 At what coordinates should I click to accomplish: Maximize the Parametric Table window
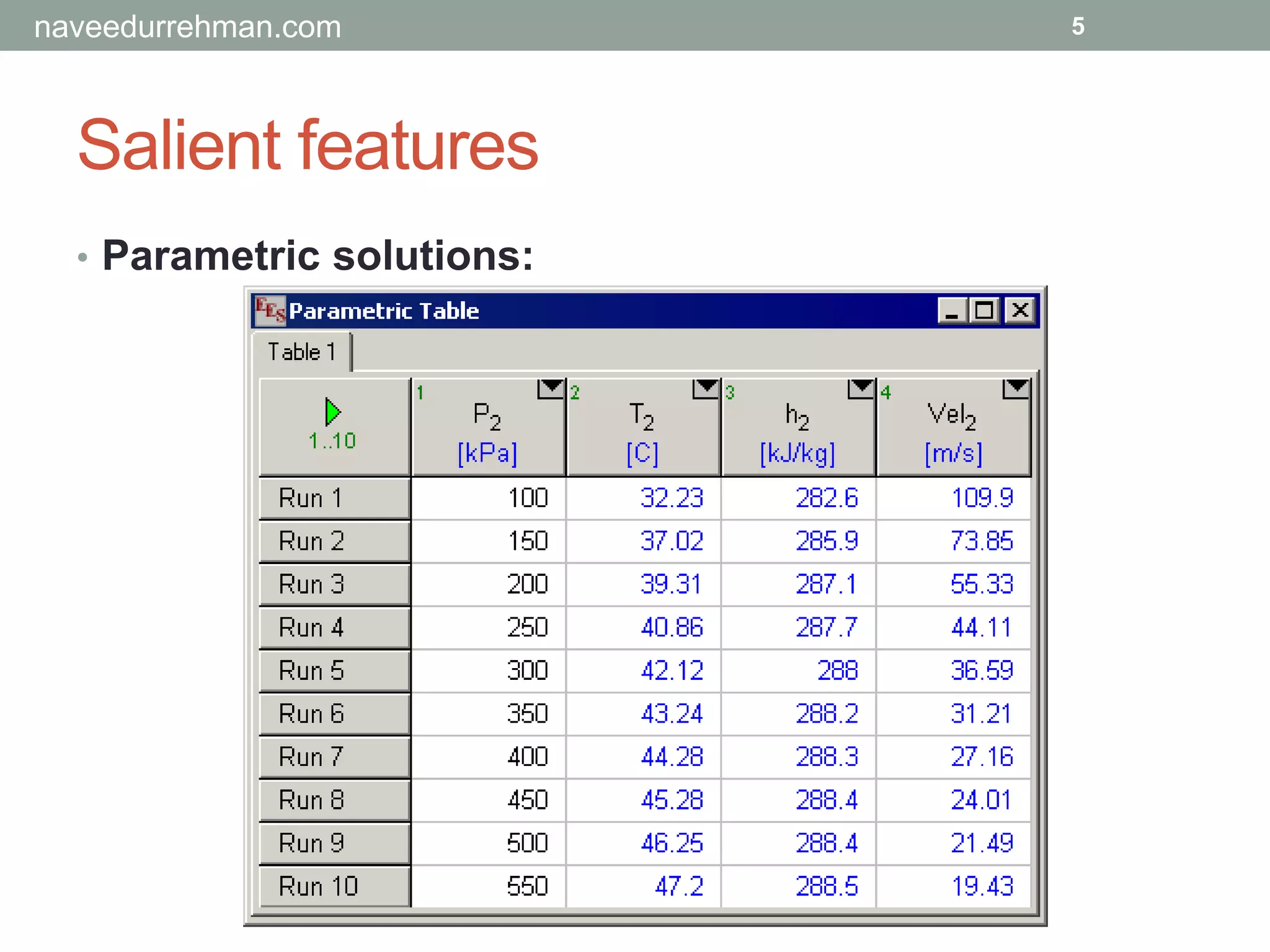pos(985,310)
